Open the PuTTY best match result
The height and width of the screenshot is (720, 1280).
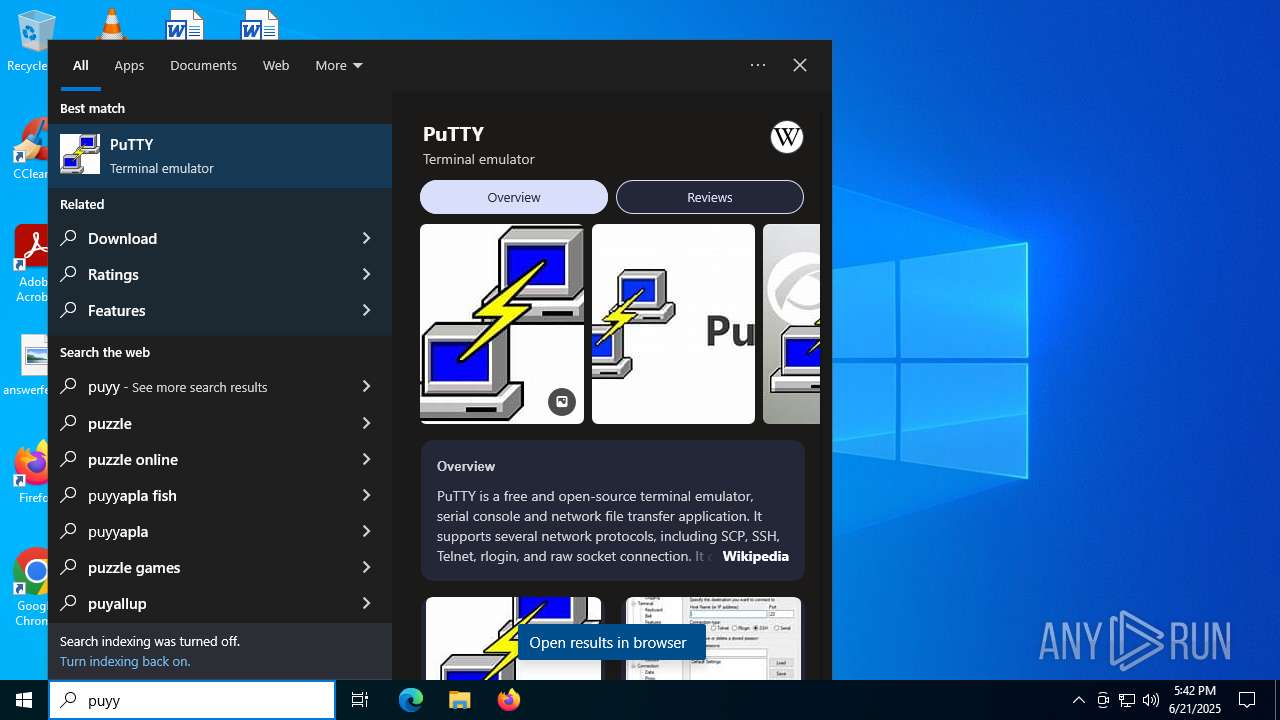click(220, 155)
